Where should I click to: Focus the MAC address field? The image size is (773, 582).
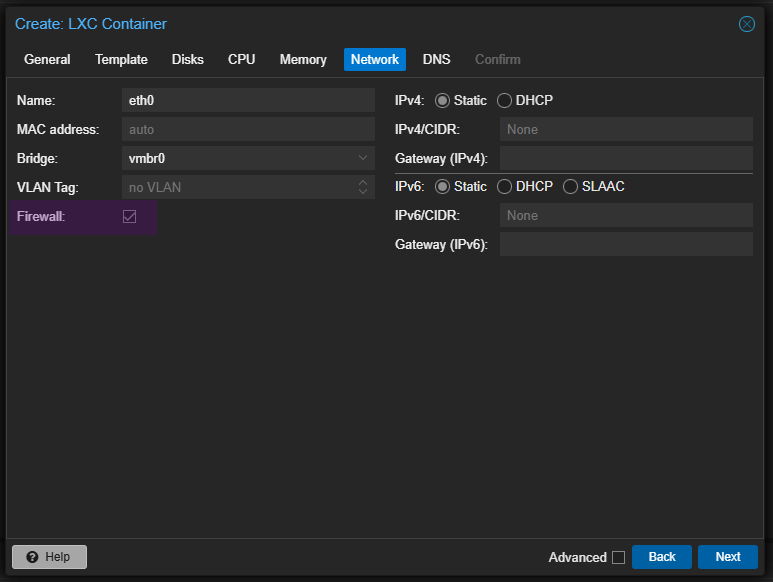tap(248, 130)
